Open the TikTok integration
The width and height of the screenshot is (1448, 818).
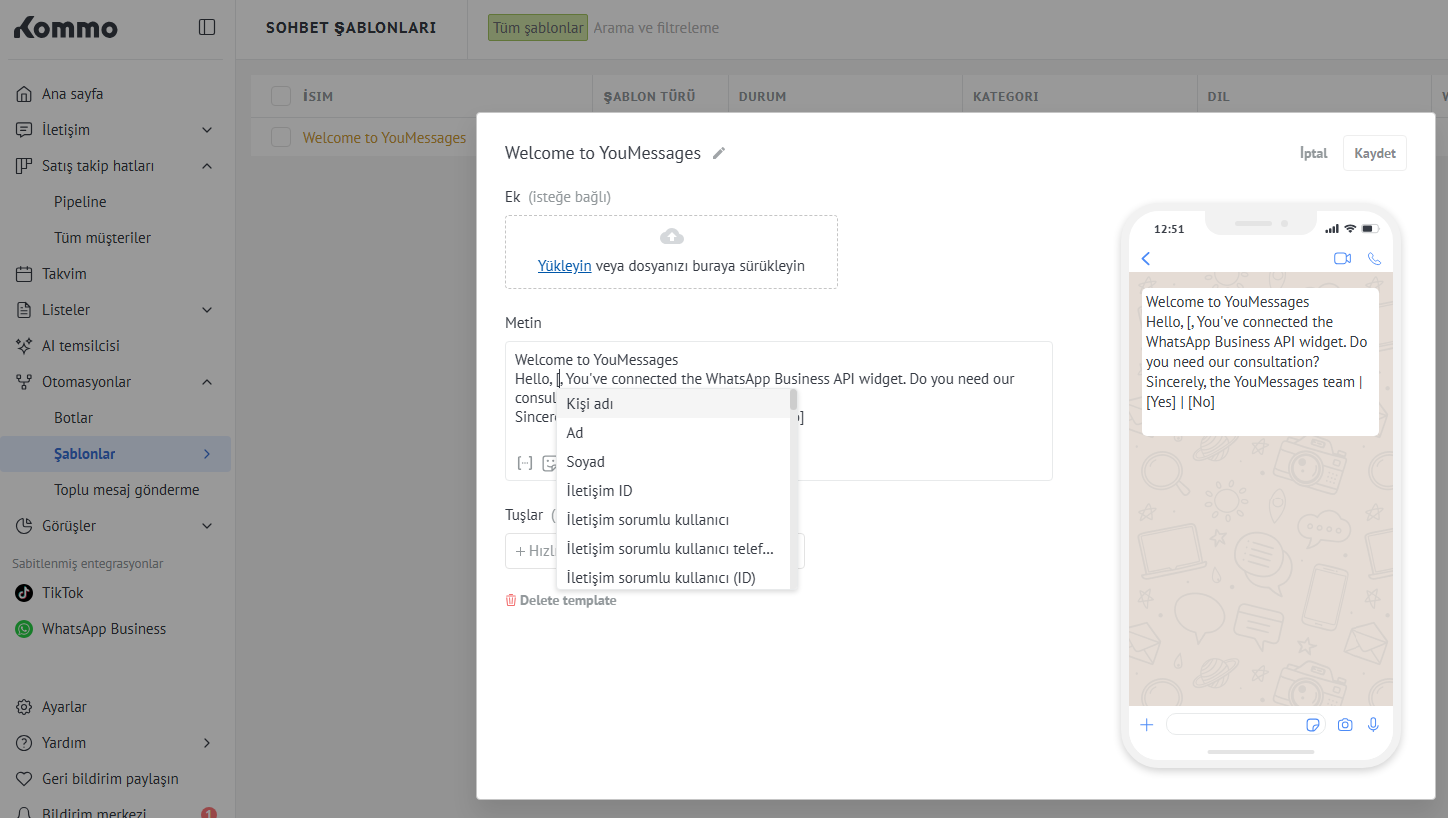click(x=62, y=593)
